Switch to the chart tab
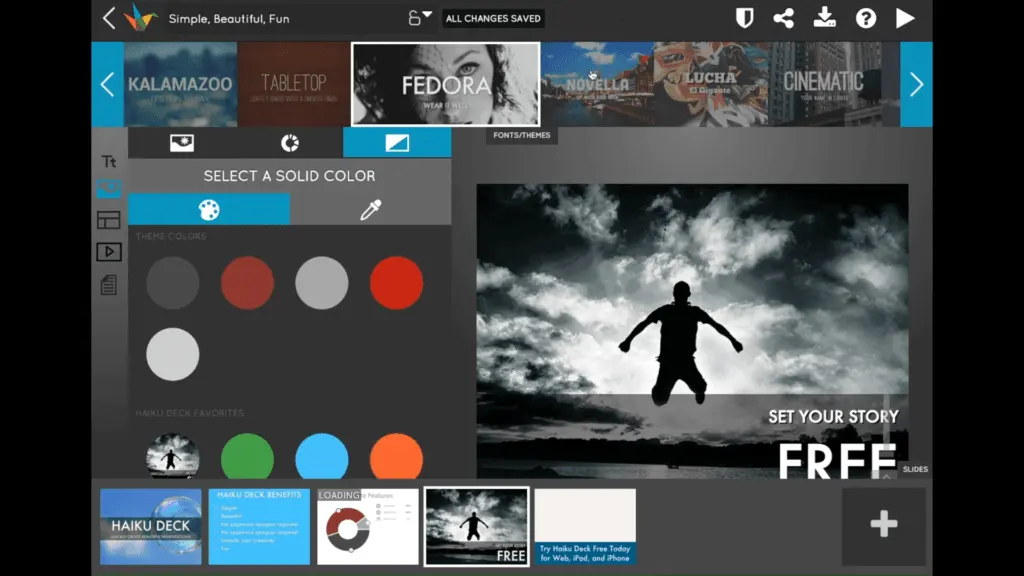This screenshot has width=1024, height=576. 289,142
